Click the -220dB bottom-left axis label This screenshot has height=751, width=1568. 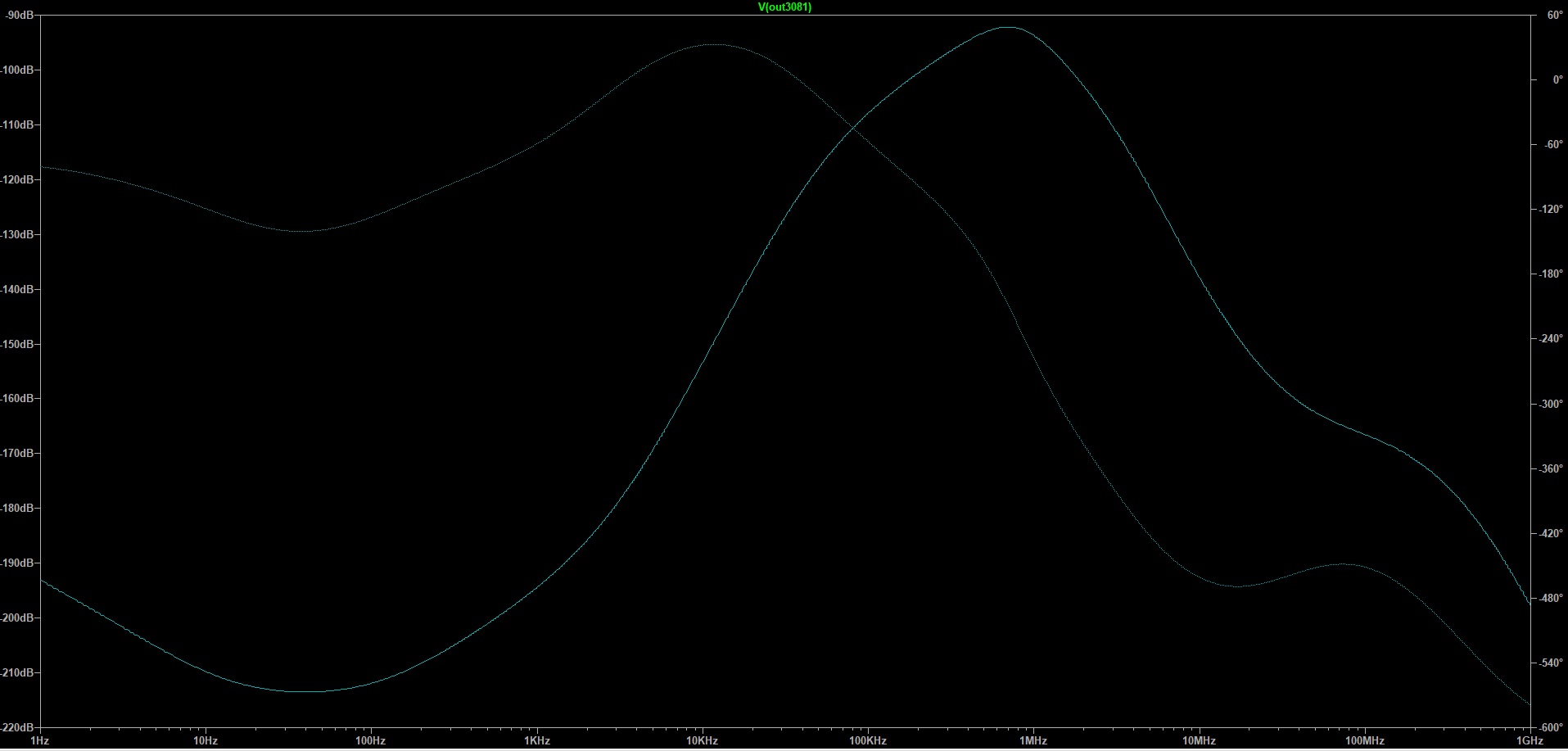16,728
